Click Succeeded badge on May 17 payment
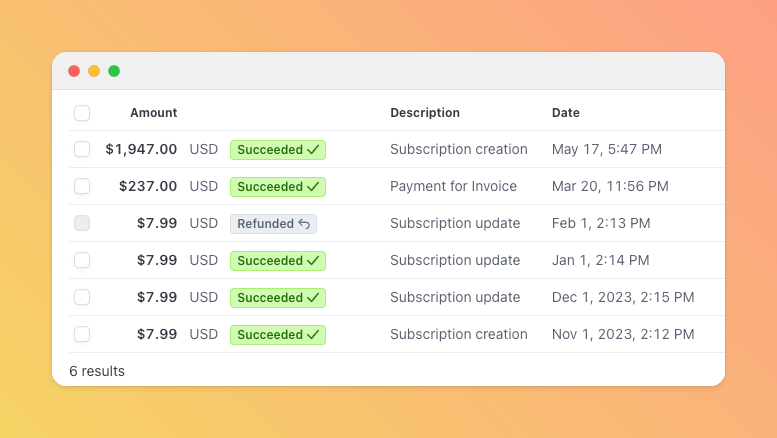777x438 pixels. (x=278, y=149)
